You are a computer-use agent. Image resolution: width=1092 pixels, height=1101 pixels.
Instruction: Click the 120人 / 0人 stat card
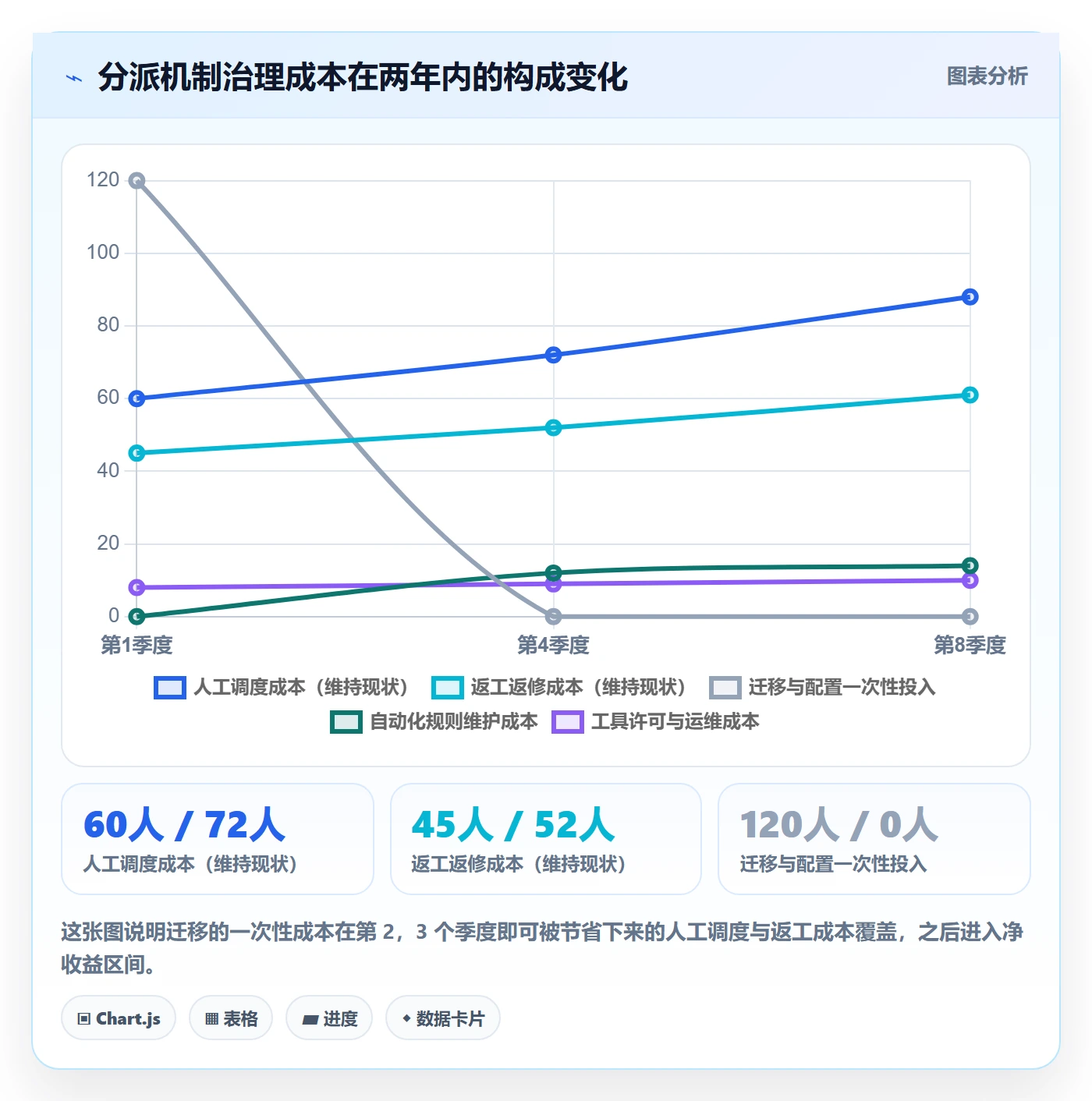click(x=874, y=840)
